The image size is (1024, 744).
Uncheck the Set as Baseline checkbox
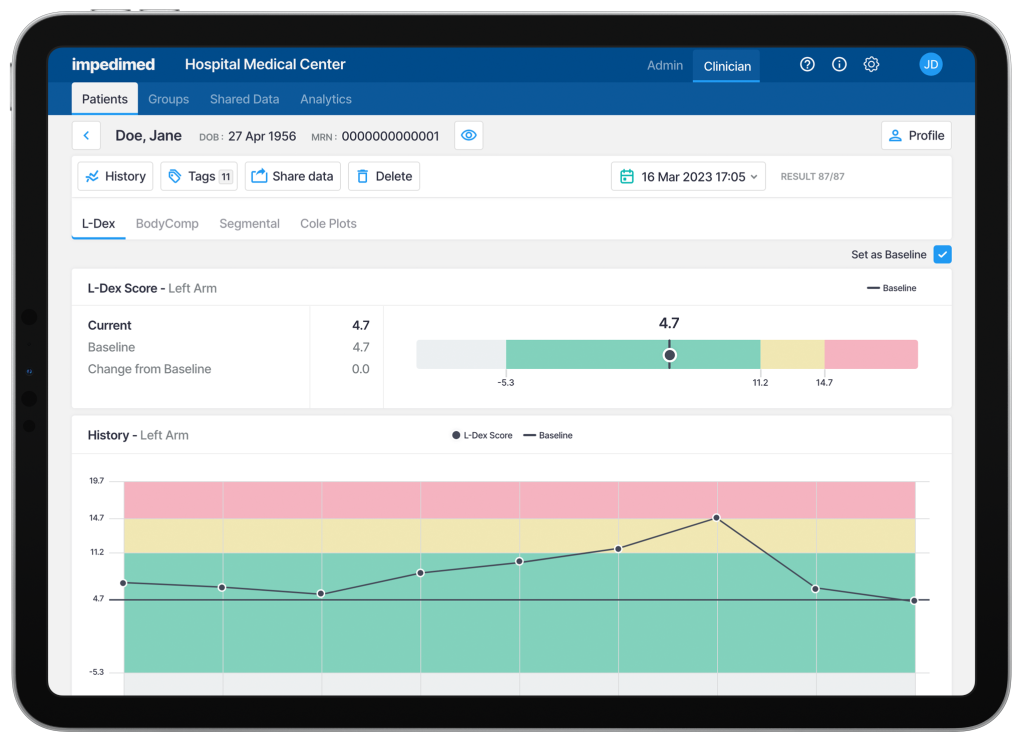(942, 255)
